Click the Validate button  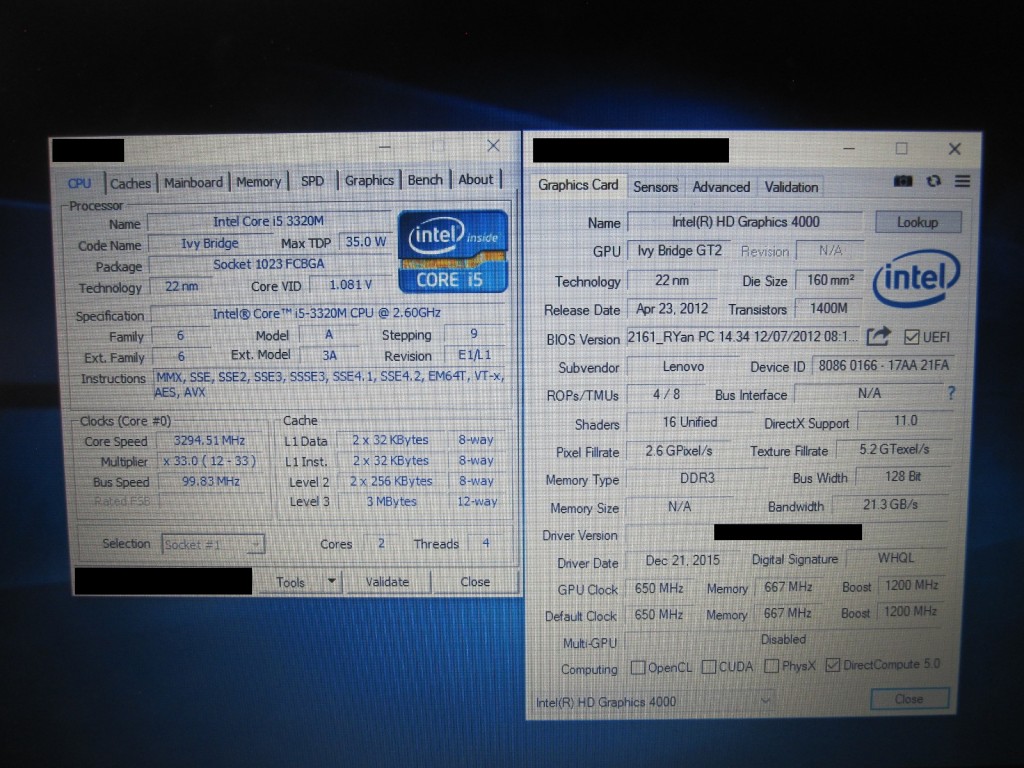coord(387,581)
